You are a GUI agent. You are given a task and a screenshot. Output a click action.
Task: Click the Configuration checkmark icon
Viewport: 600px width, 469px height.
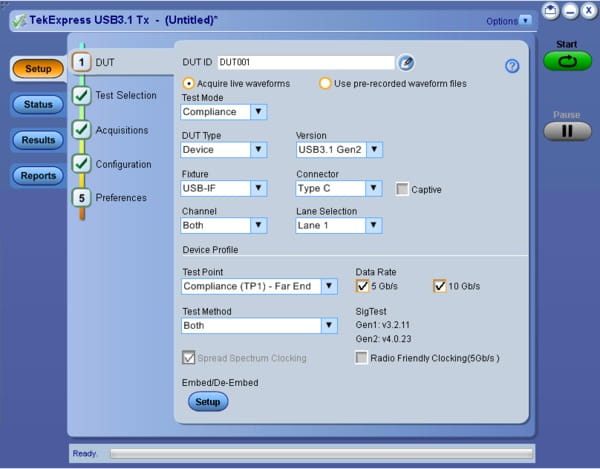(82, 164)
